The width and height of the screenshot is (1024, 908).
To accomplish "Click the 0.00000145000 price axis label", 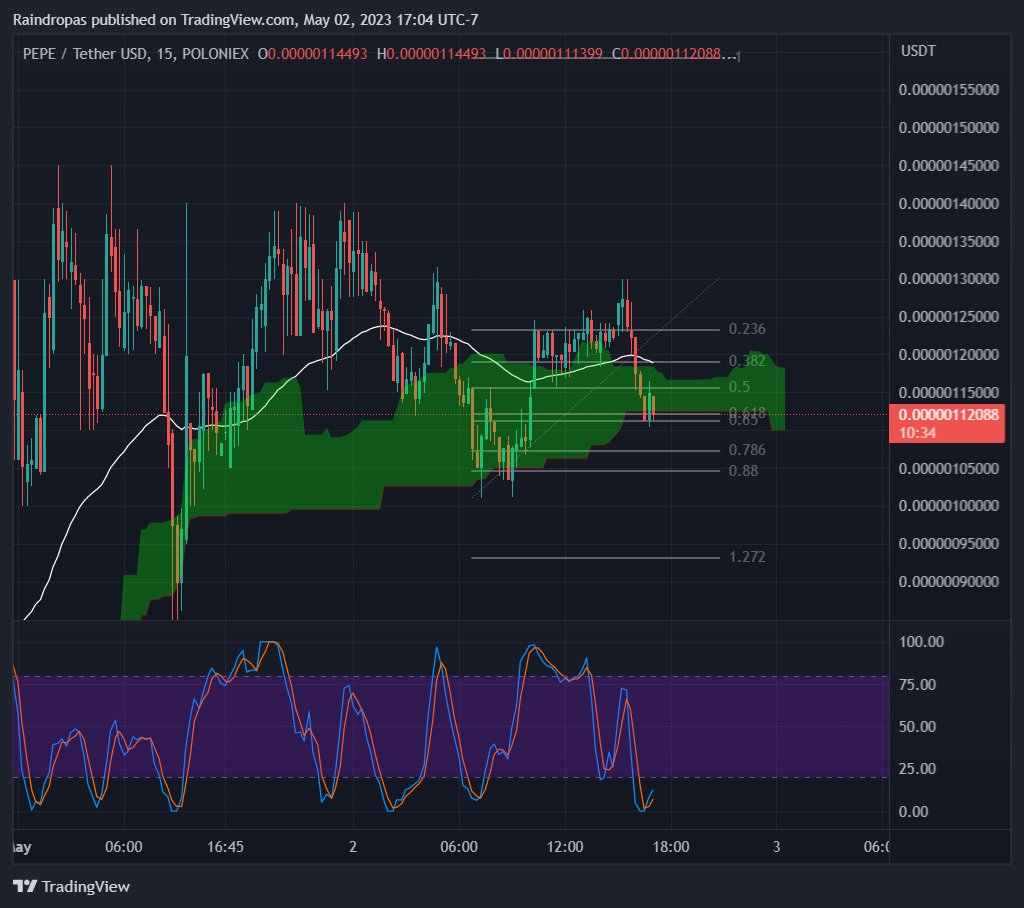I will (948, 165).
